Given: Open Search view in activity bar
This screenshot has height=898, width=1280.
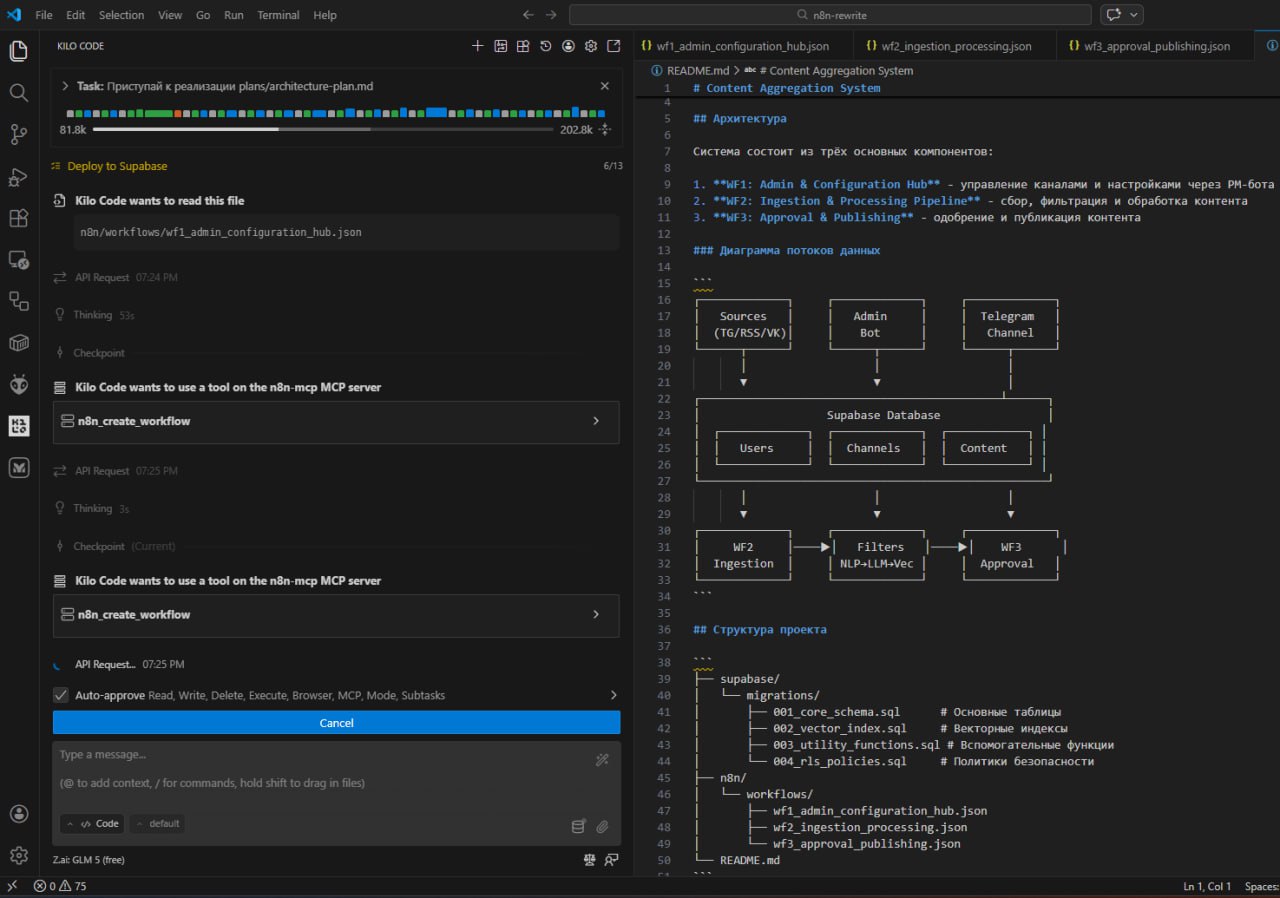Looking at the screenshot, I should coord(18,92).
